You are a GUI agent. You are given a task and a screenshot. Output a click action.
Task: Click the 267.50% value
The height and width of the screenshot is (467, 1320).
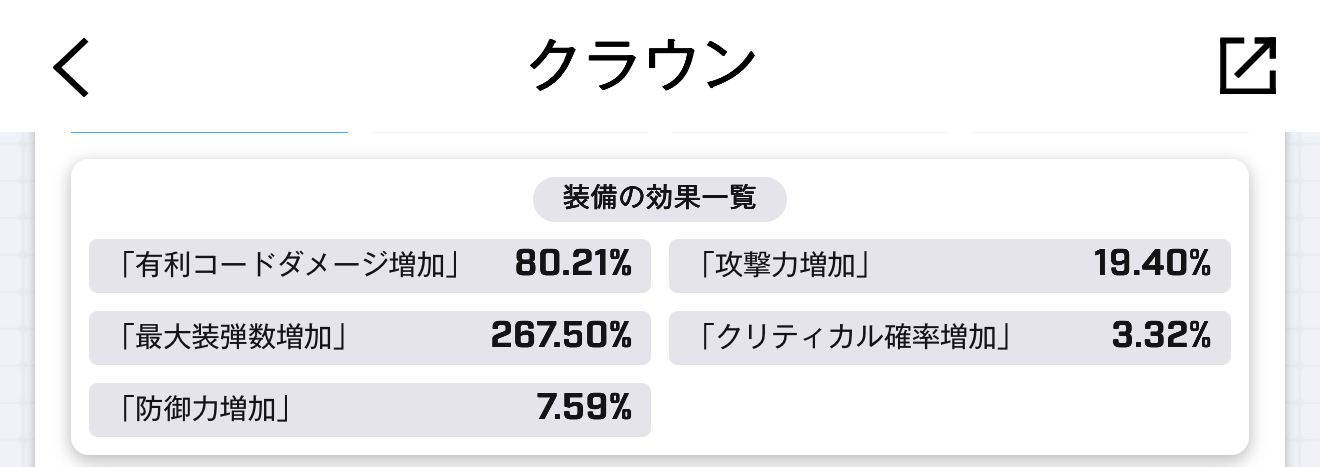coord(560,336)
